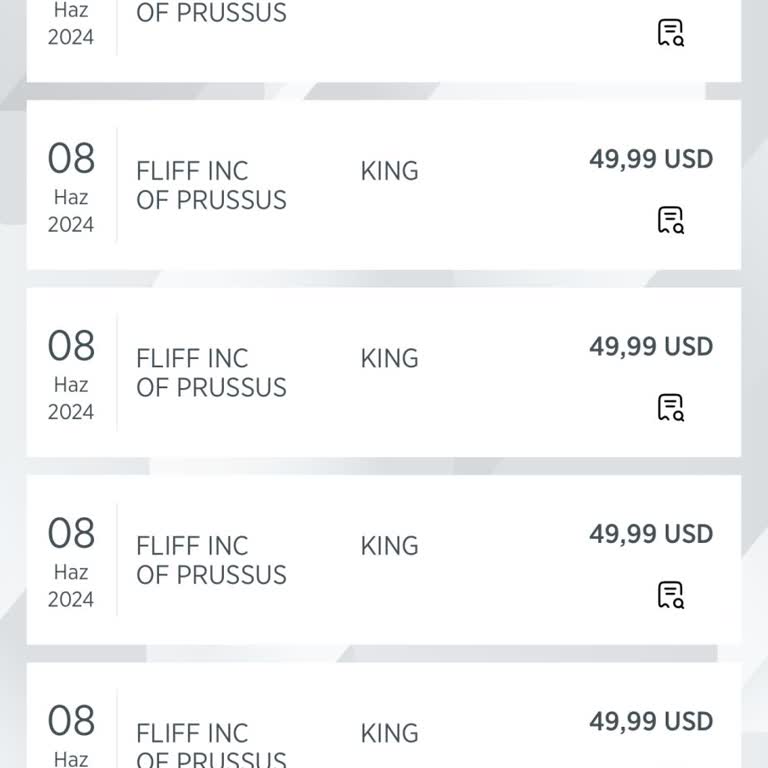Click 49,99 USD amount in bottom cut-off transaction
768x768 pixels.
click(x=651, y=722)
